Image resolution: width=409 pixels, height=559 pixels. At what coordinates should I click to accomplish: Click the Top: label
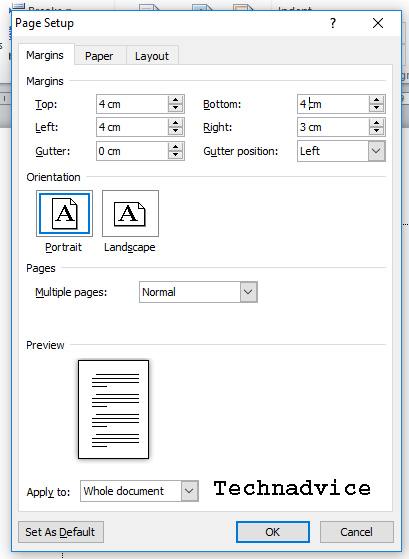46,104
